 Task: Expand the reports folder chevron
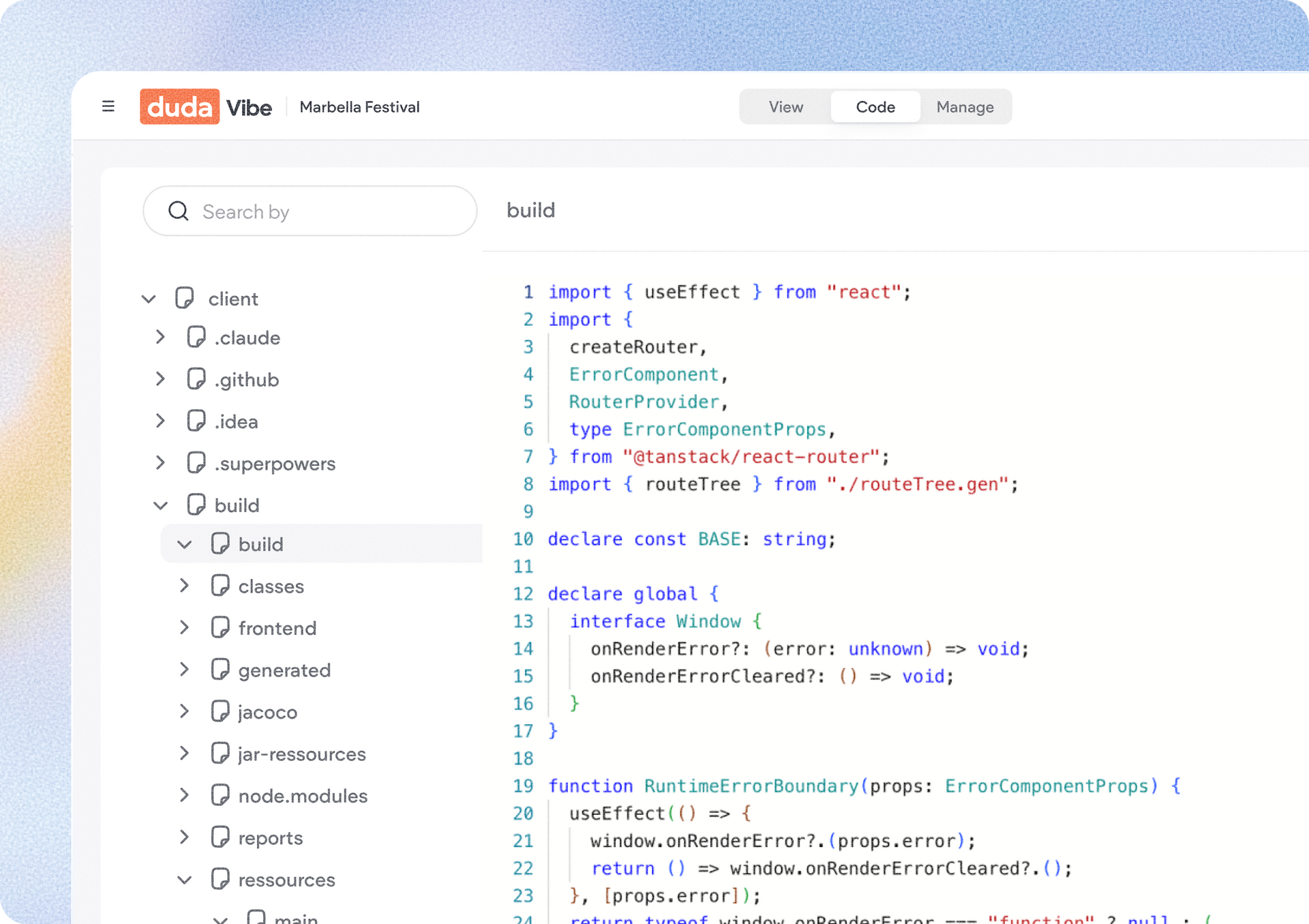click(x=184, y=837)
